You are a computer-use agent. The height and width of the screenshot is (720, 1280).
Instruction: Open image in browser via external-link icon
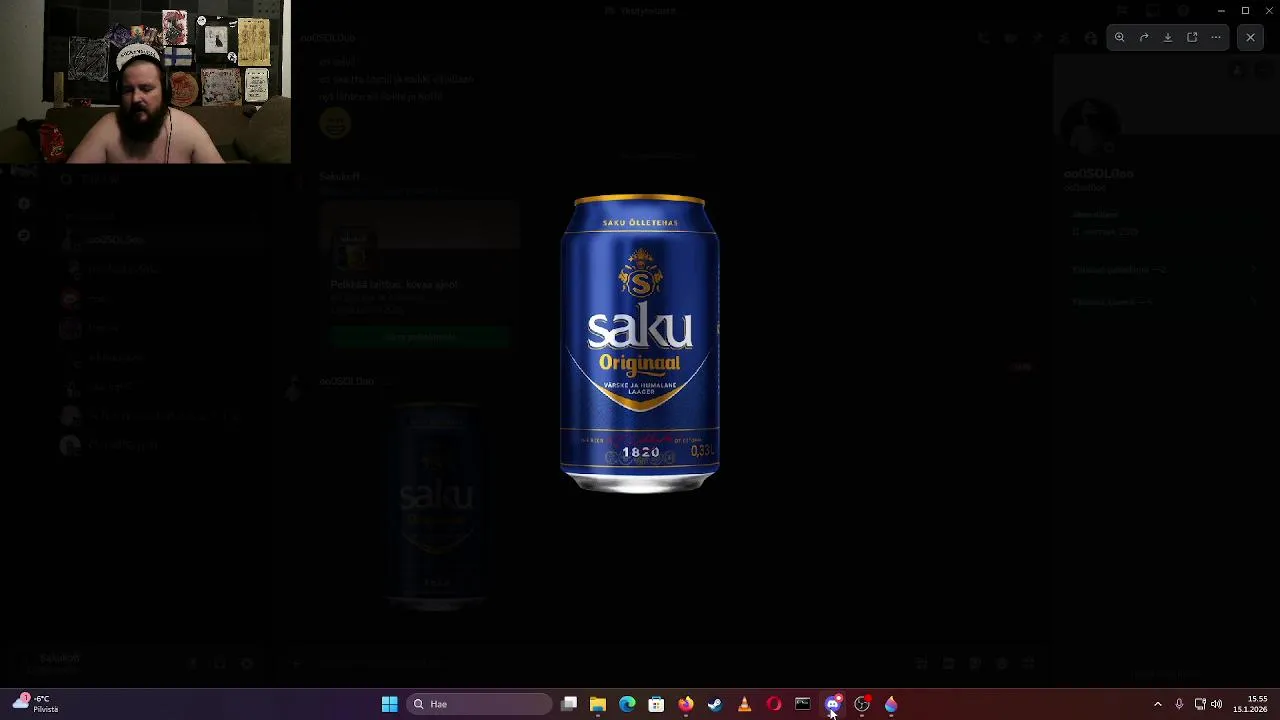pyautogui.click(x=1192, y=37)
